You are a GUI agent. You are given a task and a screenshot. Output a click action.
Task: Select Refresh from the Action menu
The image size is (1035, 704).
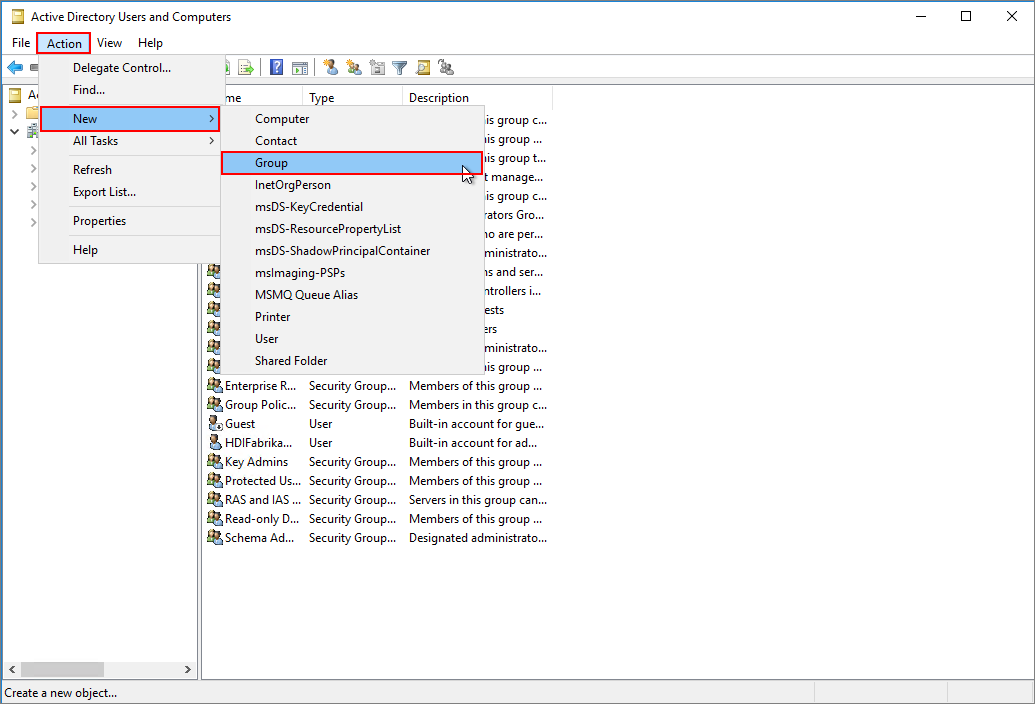coord(92,169)
